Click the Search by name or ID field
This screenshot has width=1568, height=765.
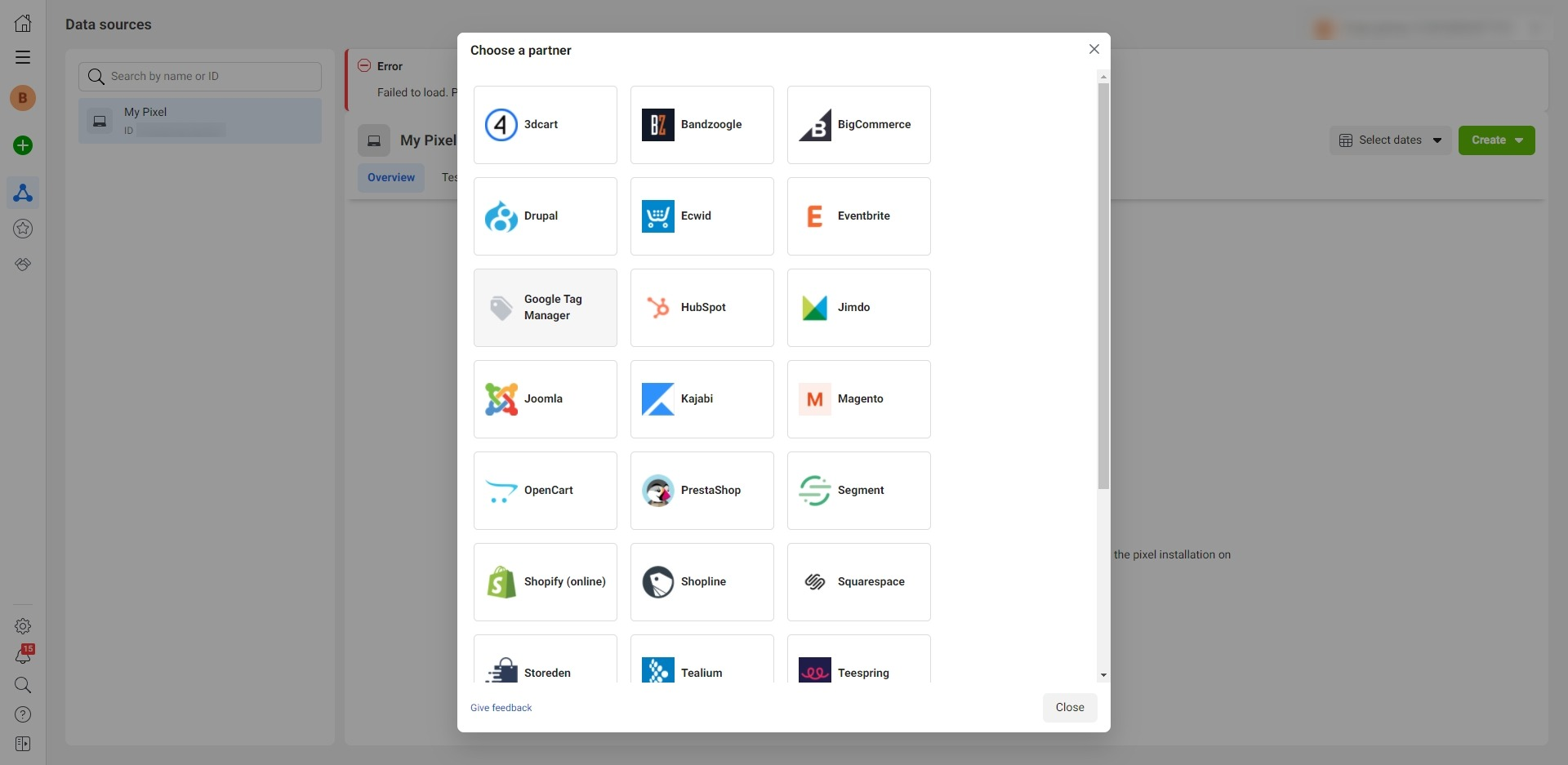pos(200,77)
